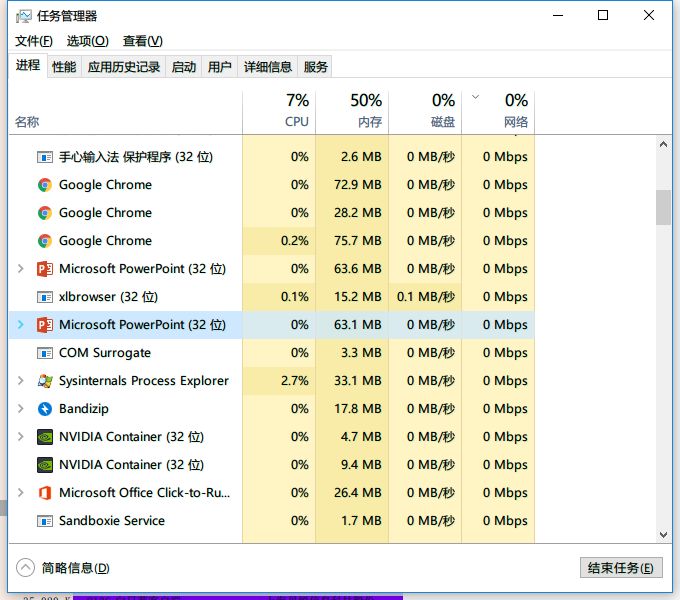Click the 0.1 MB/秒 disk value for xlbrowser
This screenshot has height=600, width=680.
click(x=425, y=297)
